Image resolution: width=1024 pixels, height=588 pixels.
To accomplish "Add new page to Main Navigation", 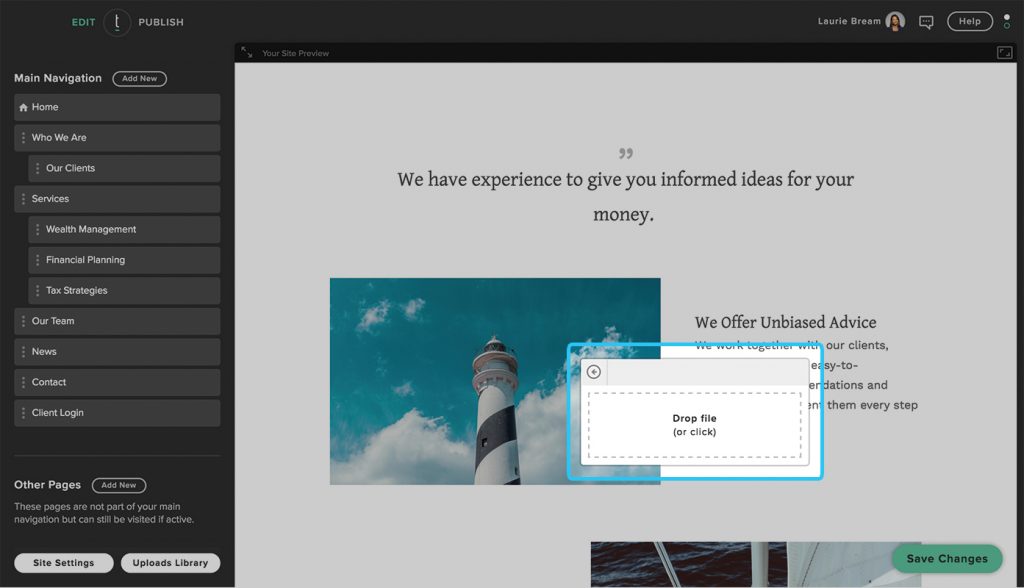I will tap(139, 79).
